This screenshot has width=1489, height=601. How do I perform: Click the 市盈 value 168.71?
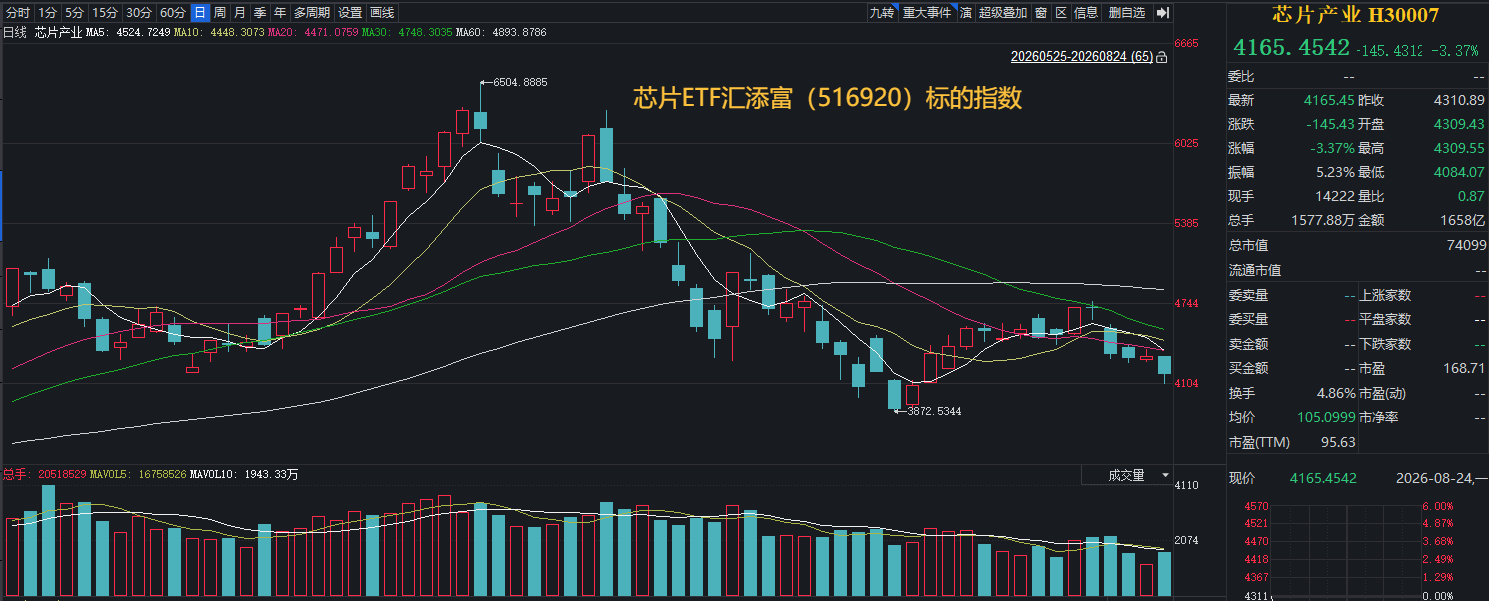coord(1465,368)
